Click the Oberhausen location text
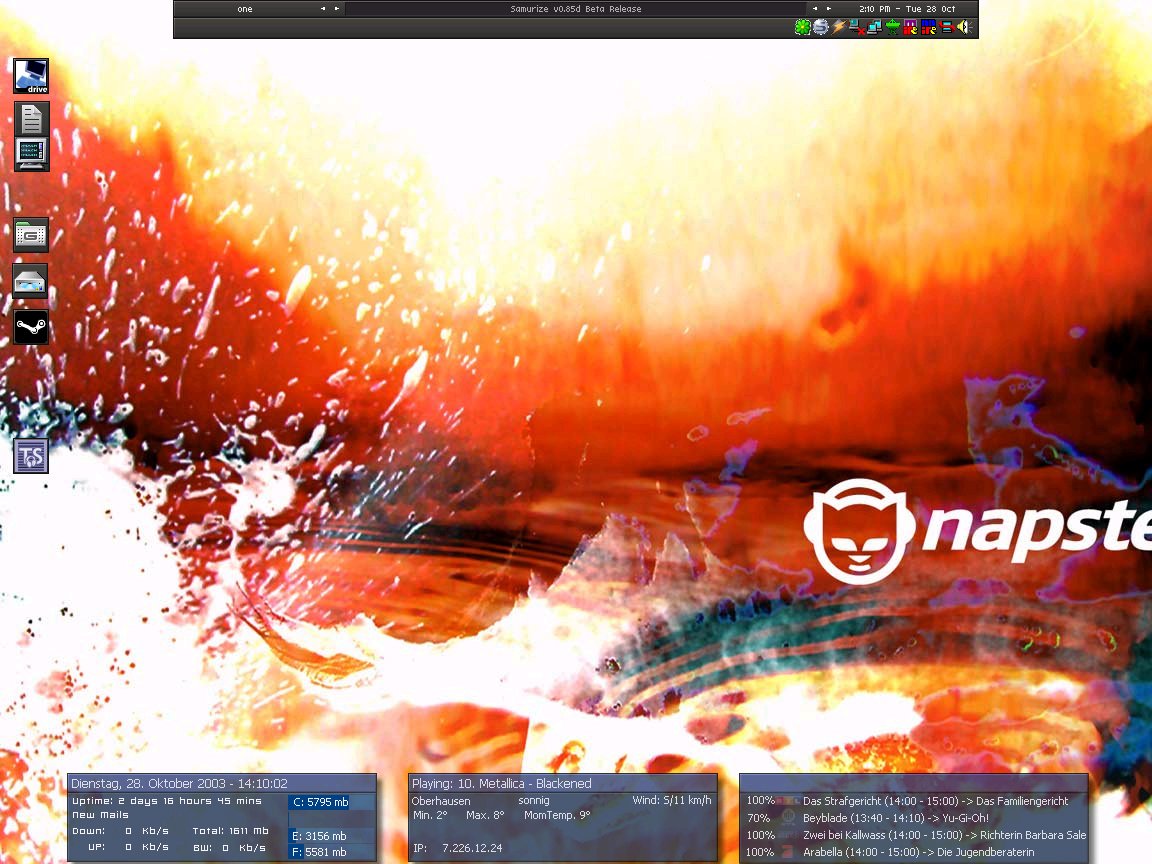Image resolution: width=1152 pixels, height=864 pixels. coord(441,801)
